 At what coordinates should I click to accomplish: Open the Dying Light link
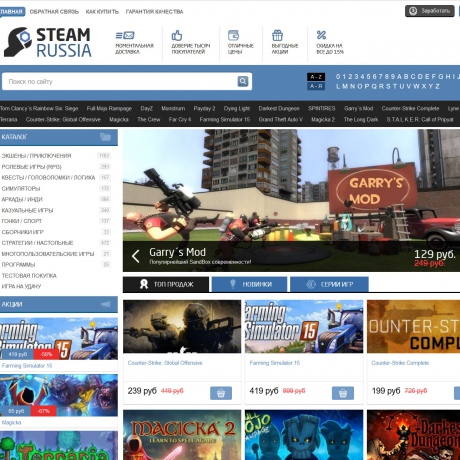(237, 108)
